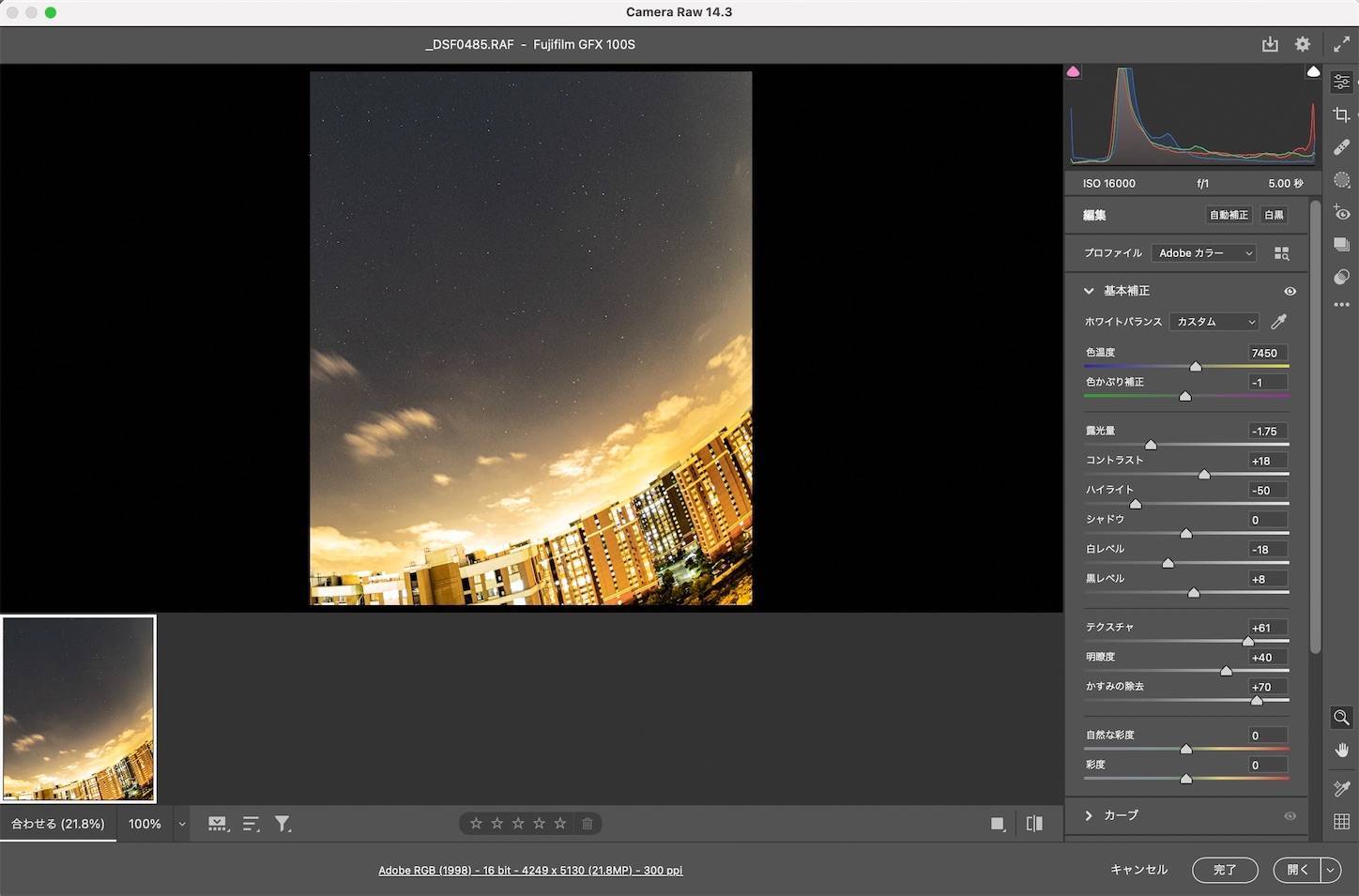The height and width of the screenshot is (896, 1359).
Task: Open the Presets panel
Action: 1341,277
